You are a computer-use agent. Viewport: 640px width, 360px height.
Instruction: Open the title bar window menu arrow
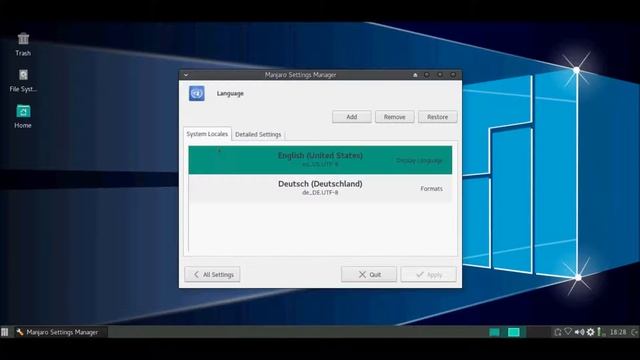click(186, 75)
